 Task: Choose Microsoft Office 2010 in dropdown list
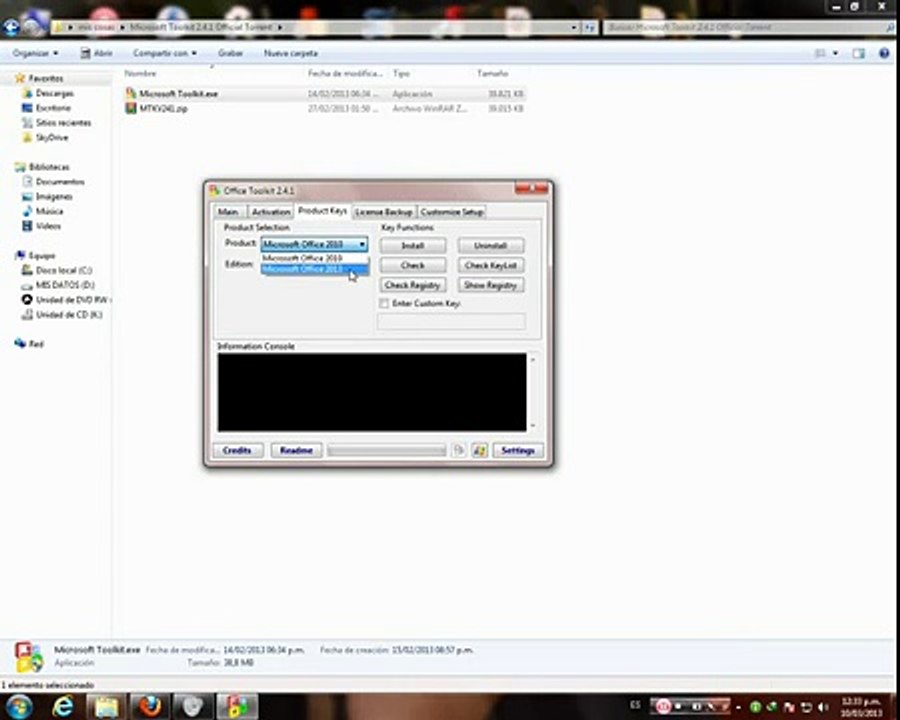(314, 258)
